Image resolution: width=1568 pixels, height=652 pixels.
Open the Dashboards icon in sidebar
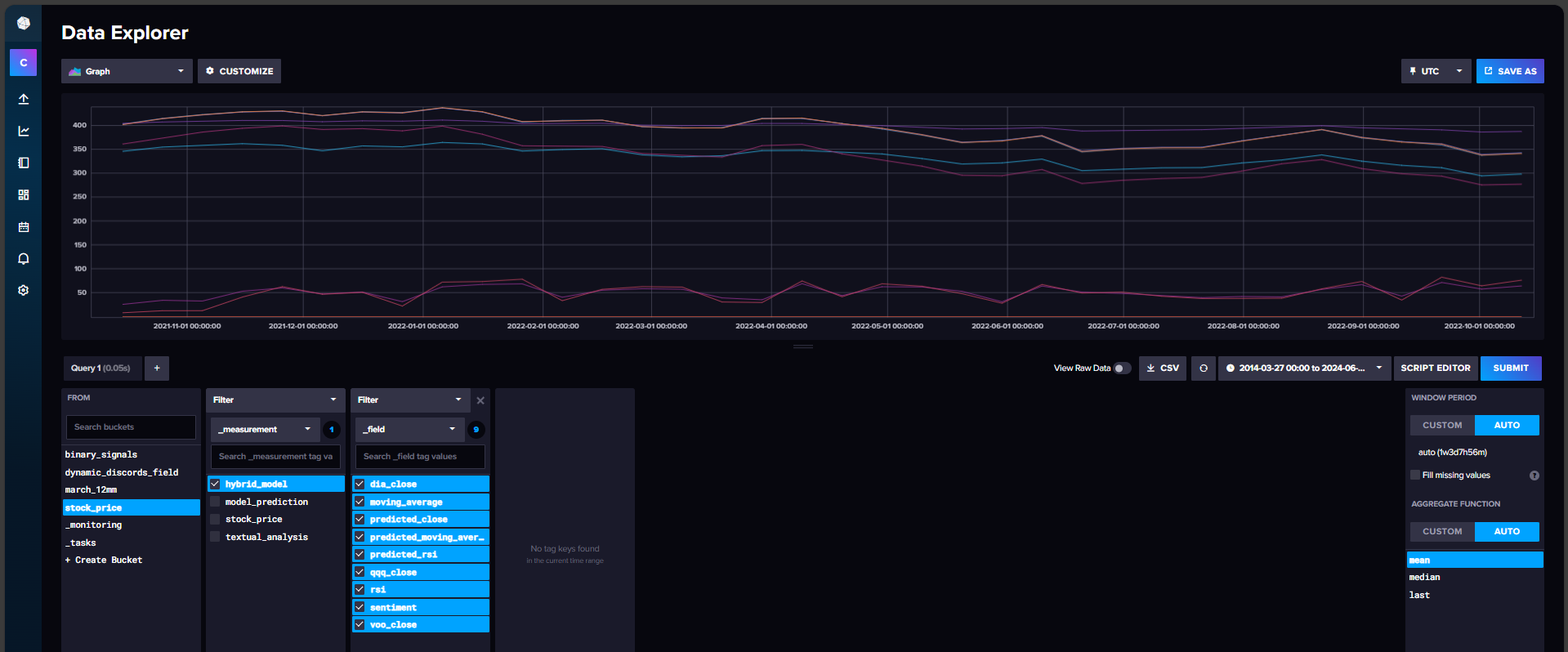click(x=24, y=194)
